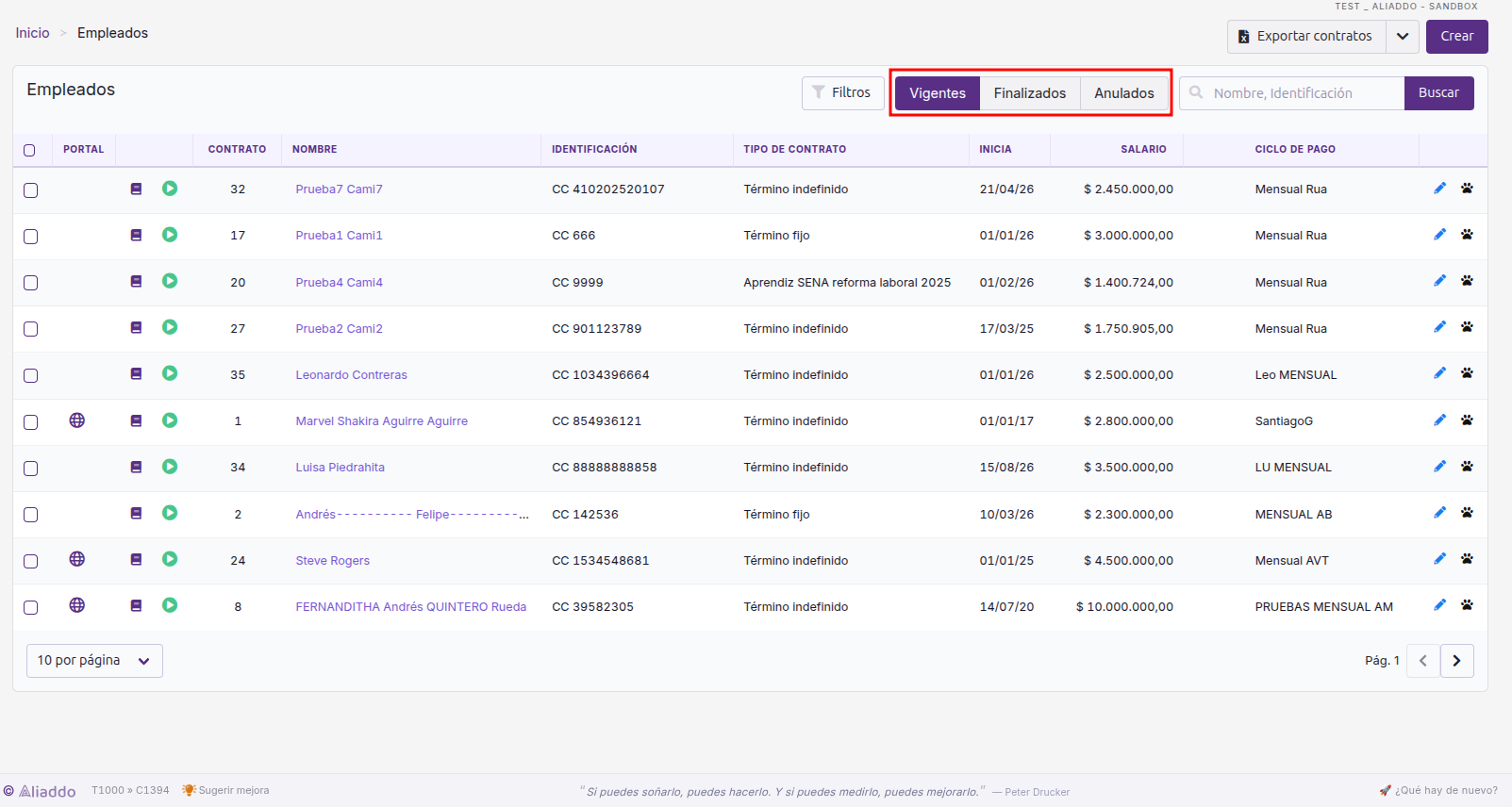Sort by the SALARIO column header

tap(1143, 149)
